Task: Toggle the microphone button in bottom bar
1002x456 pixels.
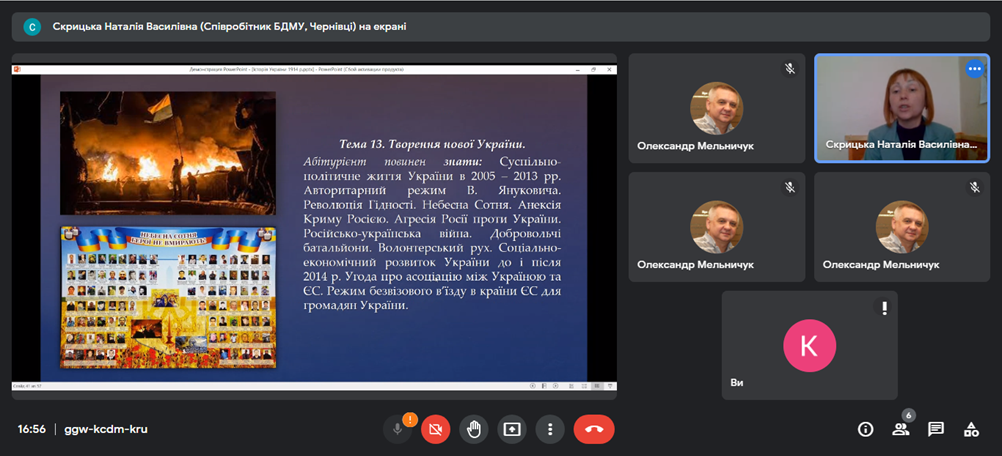Action: click(397, 430)
